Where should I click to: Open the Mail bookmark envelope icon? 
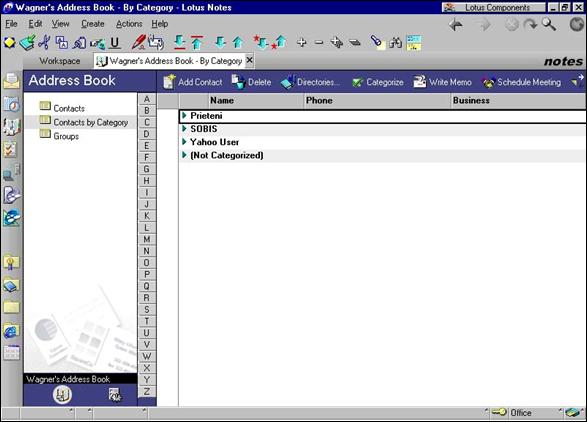tap(11, 81)
